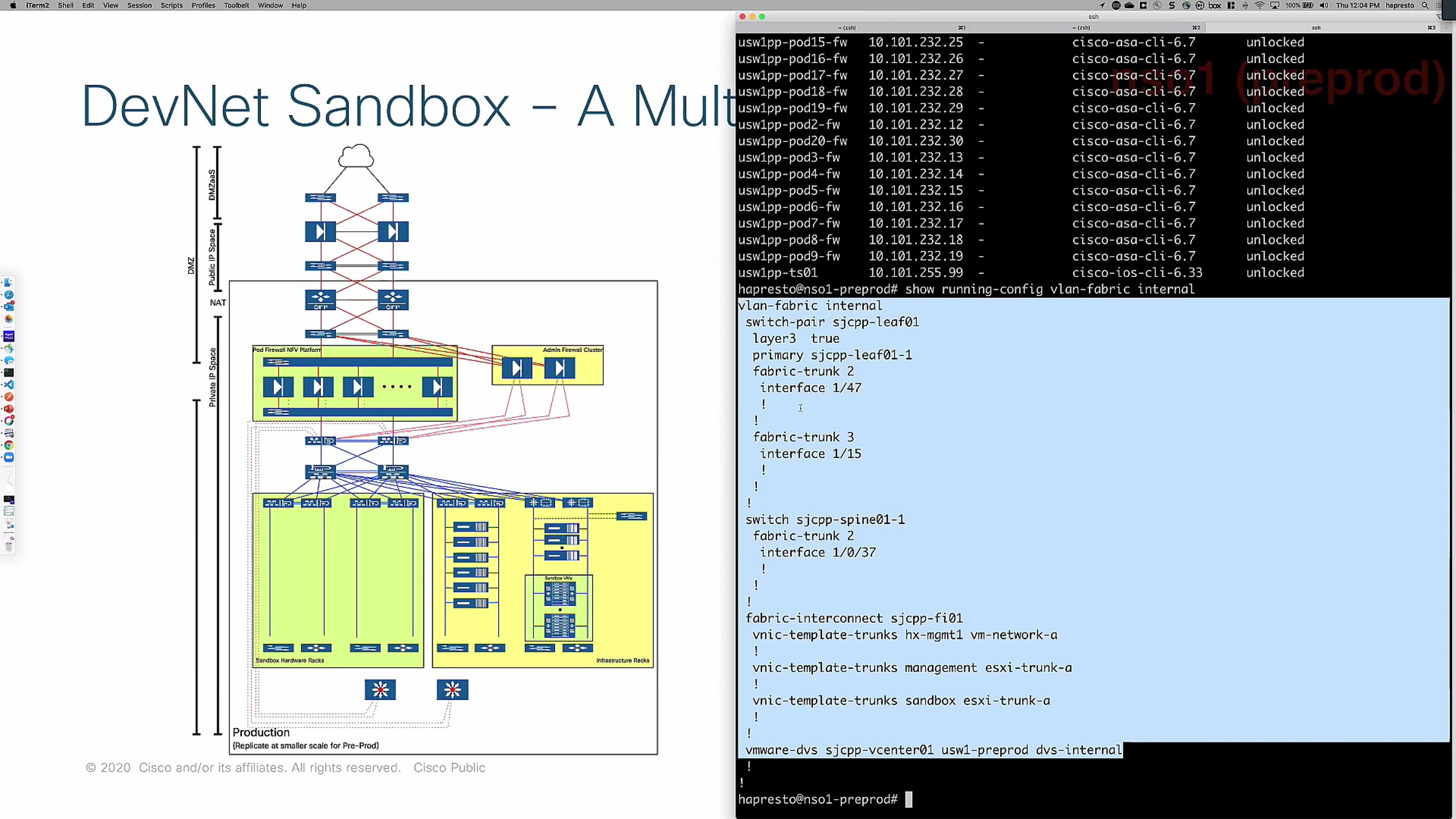
Task: Click the battery 100% indicator
Action: tap(1299, 5)
